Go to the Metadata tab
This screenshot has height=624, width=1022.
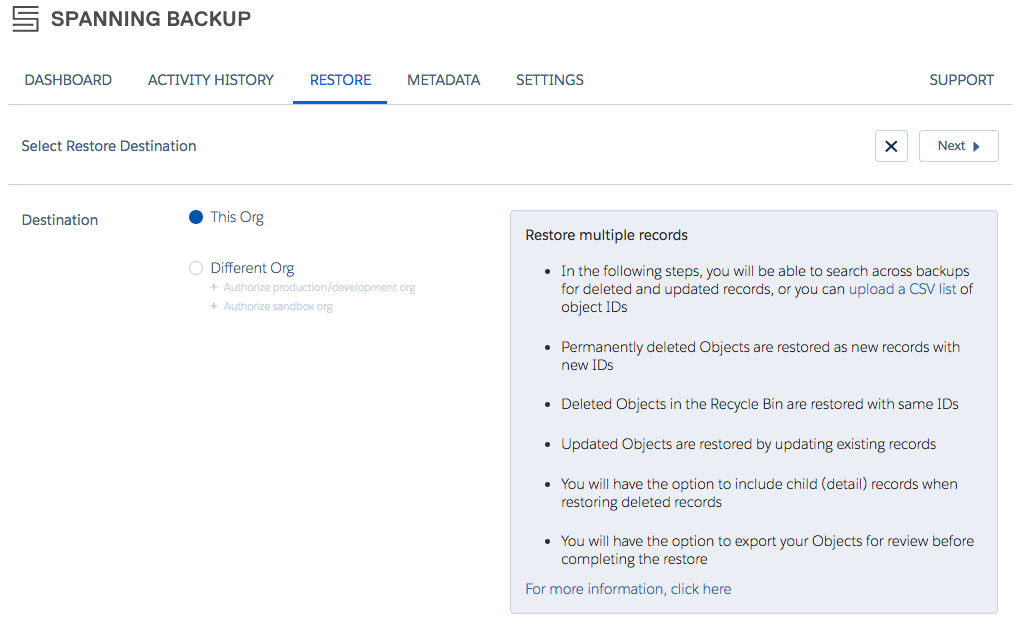point(443,80)
